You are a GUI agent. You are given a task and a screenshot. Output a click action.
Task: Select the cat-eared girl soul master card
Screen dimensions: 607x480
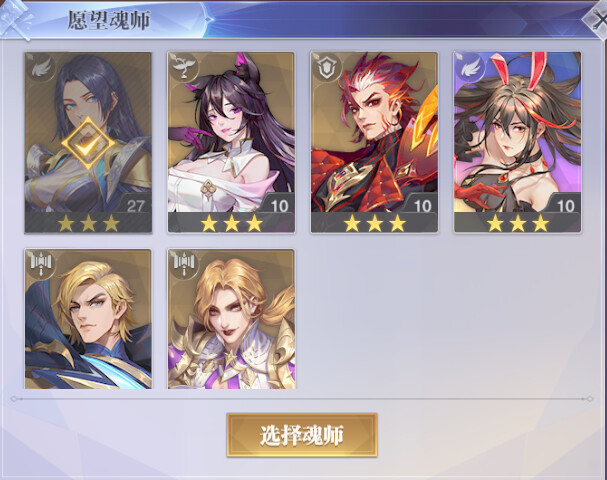coord(231,142)
